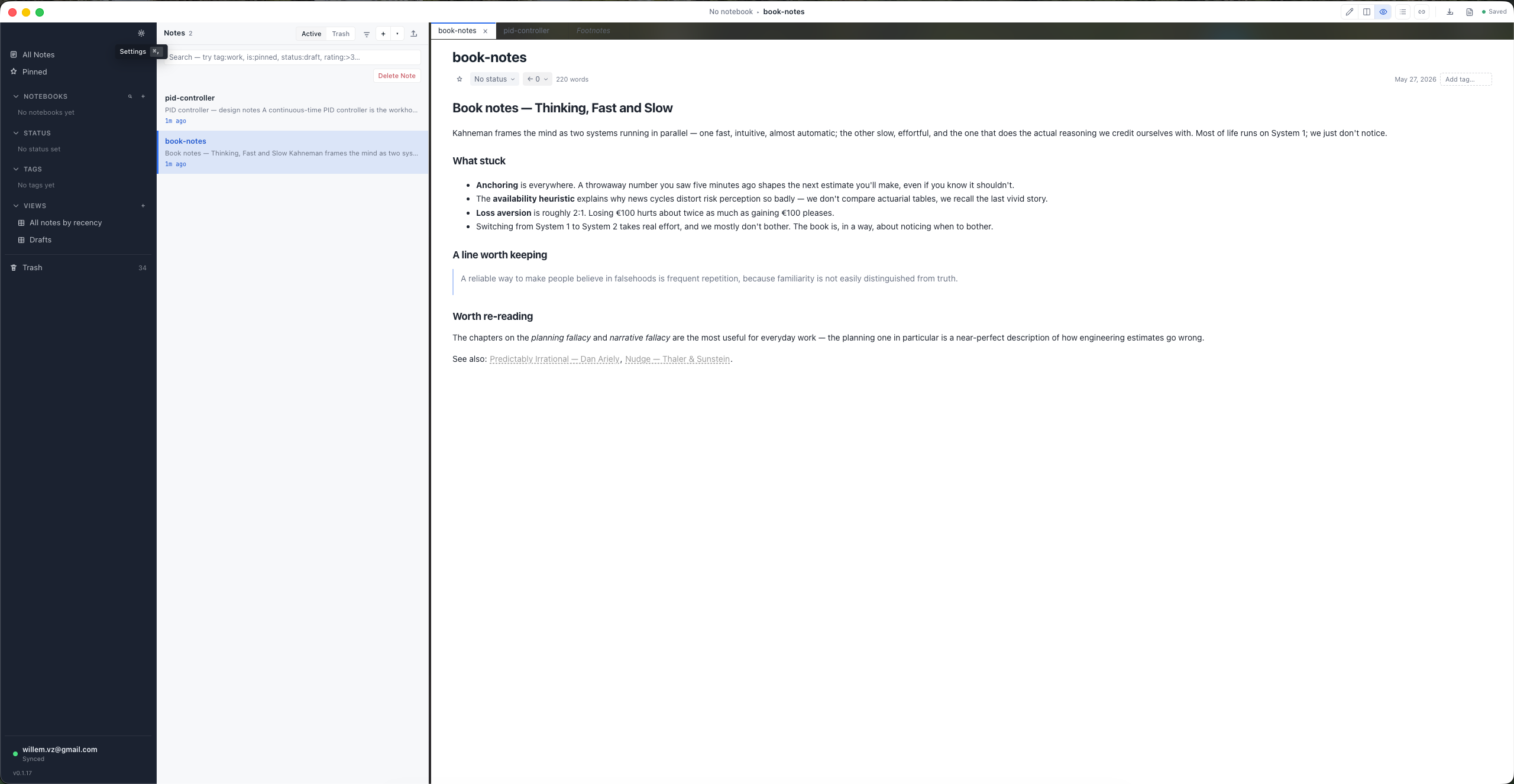Create a new note with plus button

point(383,34)
